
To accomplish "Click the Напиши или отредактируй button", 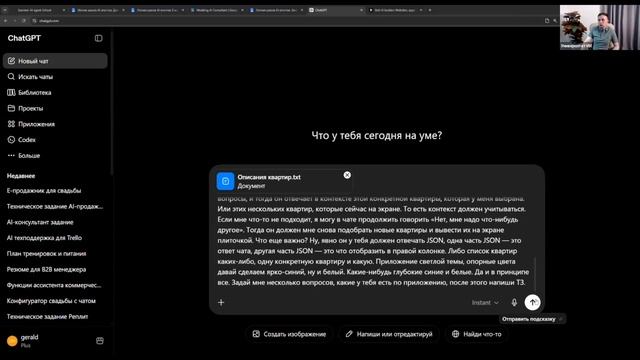I will click(x=389, y=334).
